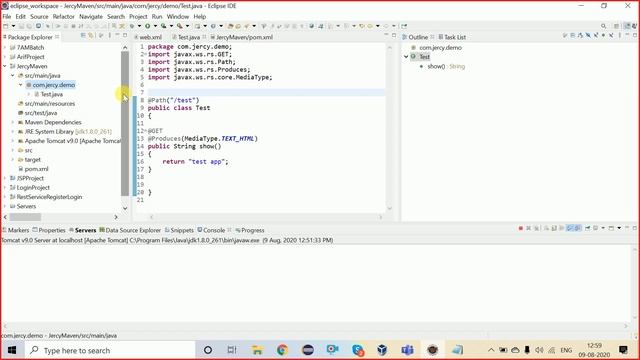Maximize the Package Explorer view
This screenshot has width=640, height=360.
coord(125,36)
